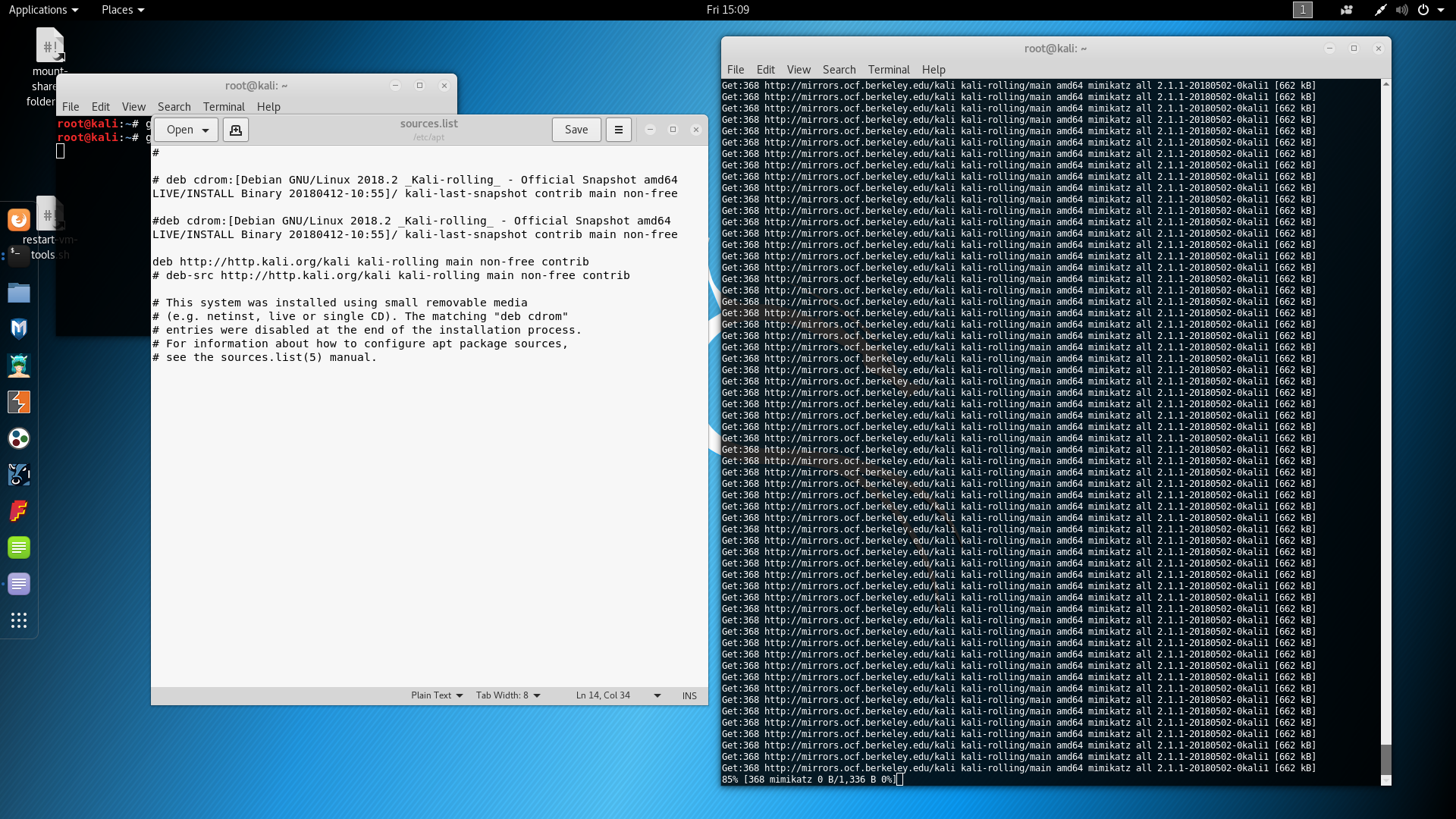1456x819 pixels.
Task: Open gedit hamburger menu
Action: [x=618, y=130]
